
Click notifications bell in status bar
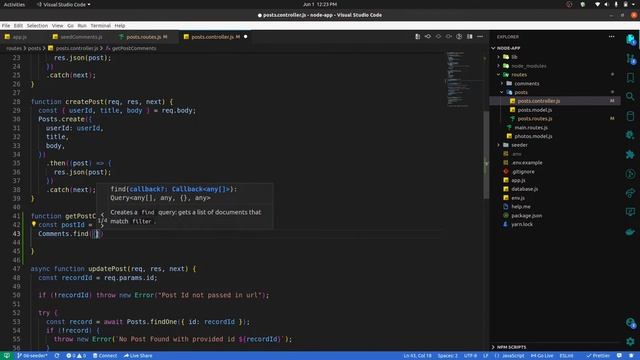(631, 356)
